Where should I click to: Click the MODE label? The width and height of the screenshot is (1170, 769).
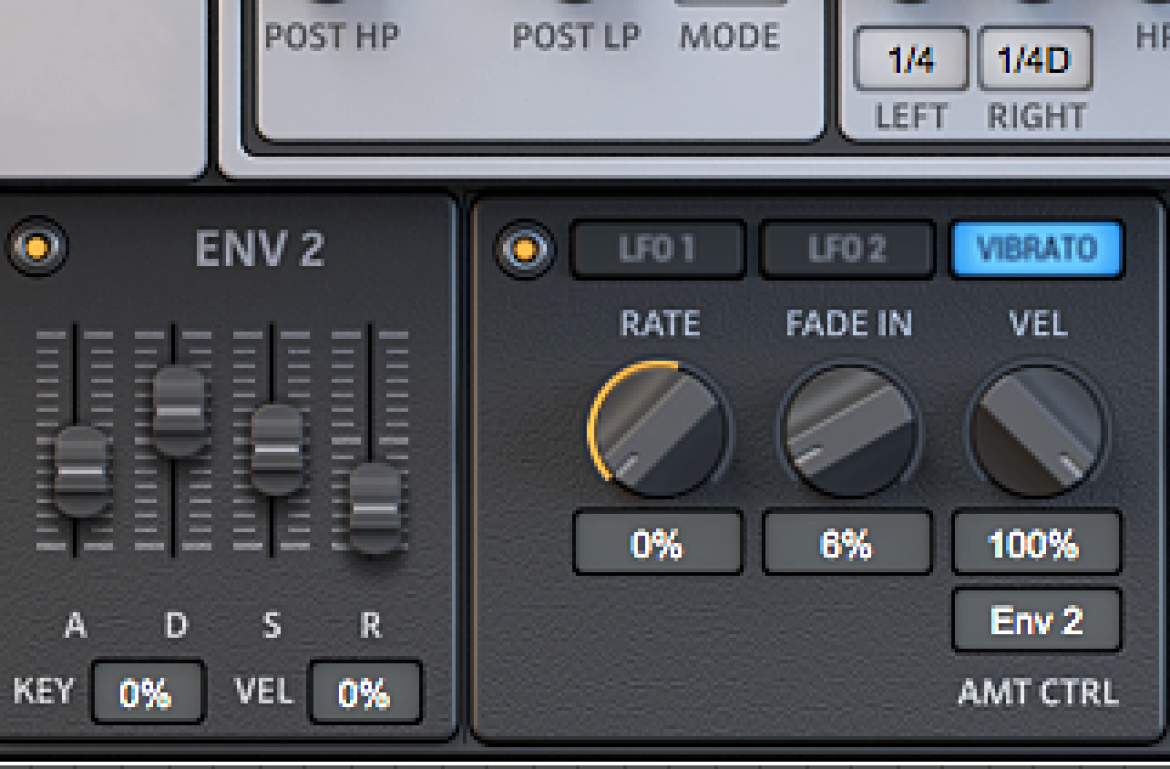(730, 37)
